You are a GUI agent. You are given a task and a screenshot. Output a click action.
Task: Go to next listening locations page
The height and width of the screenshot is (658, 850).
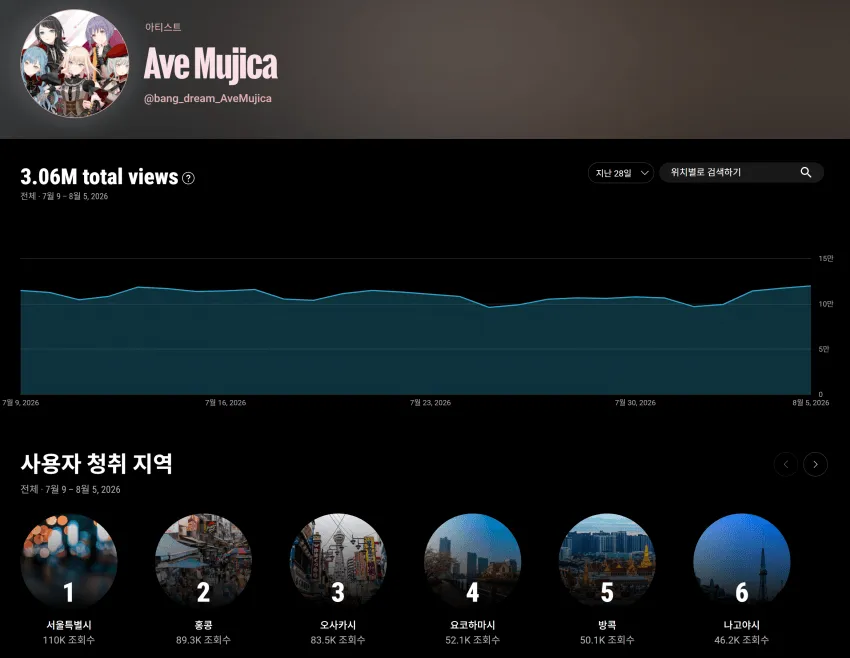pyautogui.click(x=815, y=464)
